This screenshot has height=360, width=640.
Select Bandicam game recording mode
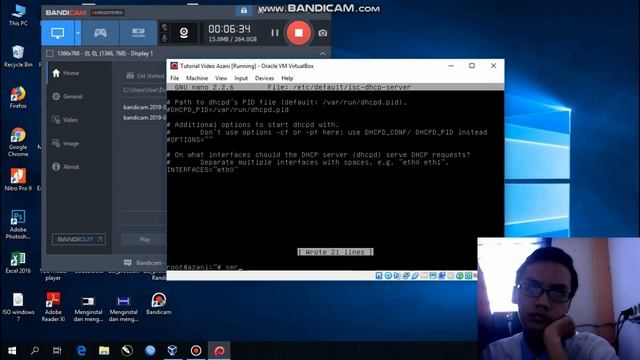100,33
